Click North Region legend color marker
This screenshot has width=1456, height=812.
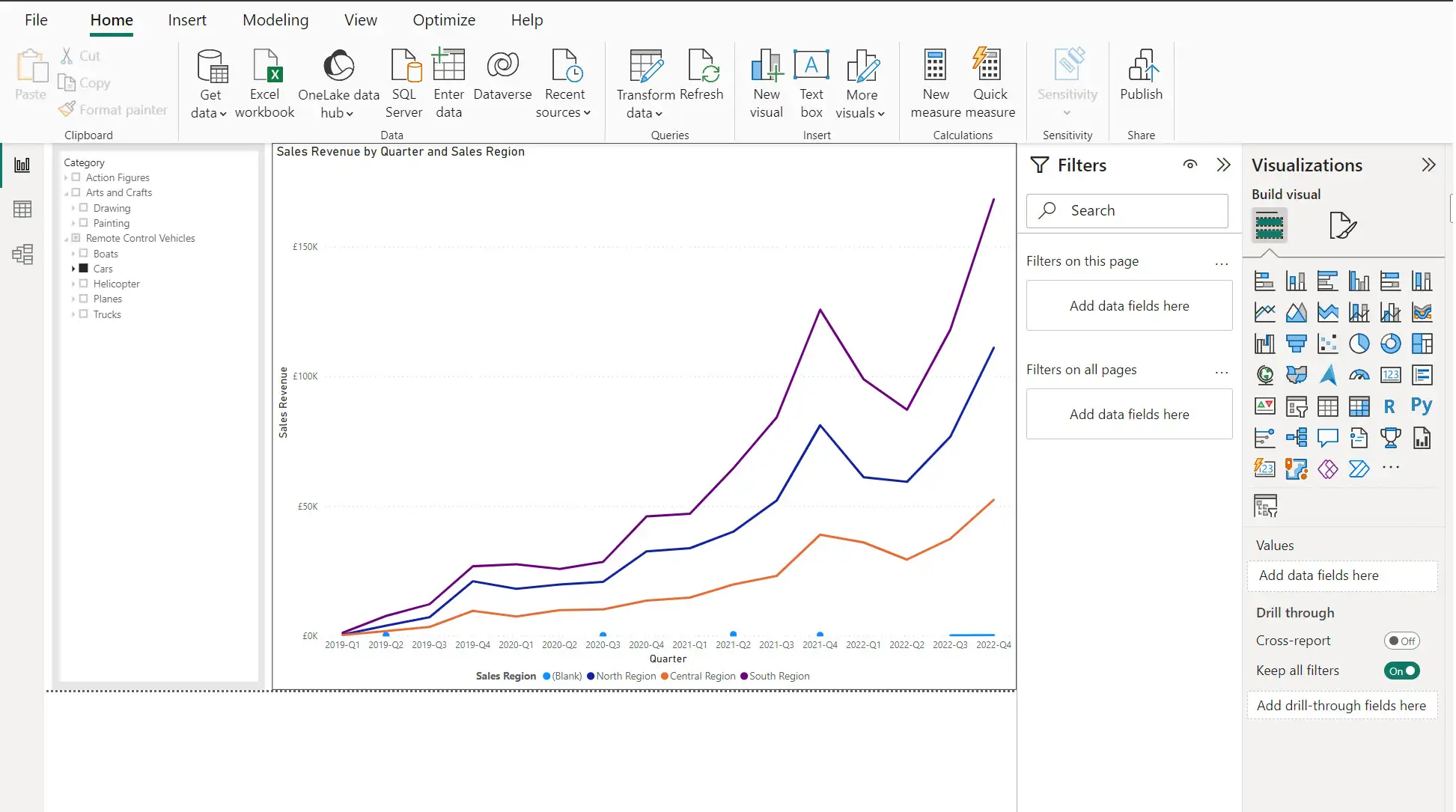(591, 676)
